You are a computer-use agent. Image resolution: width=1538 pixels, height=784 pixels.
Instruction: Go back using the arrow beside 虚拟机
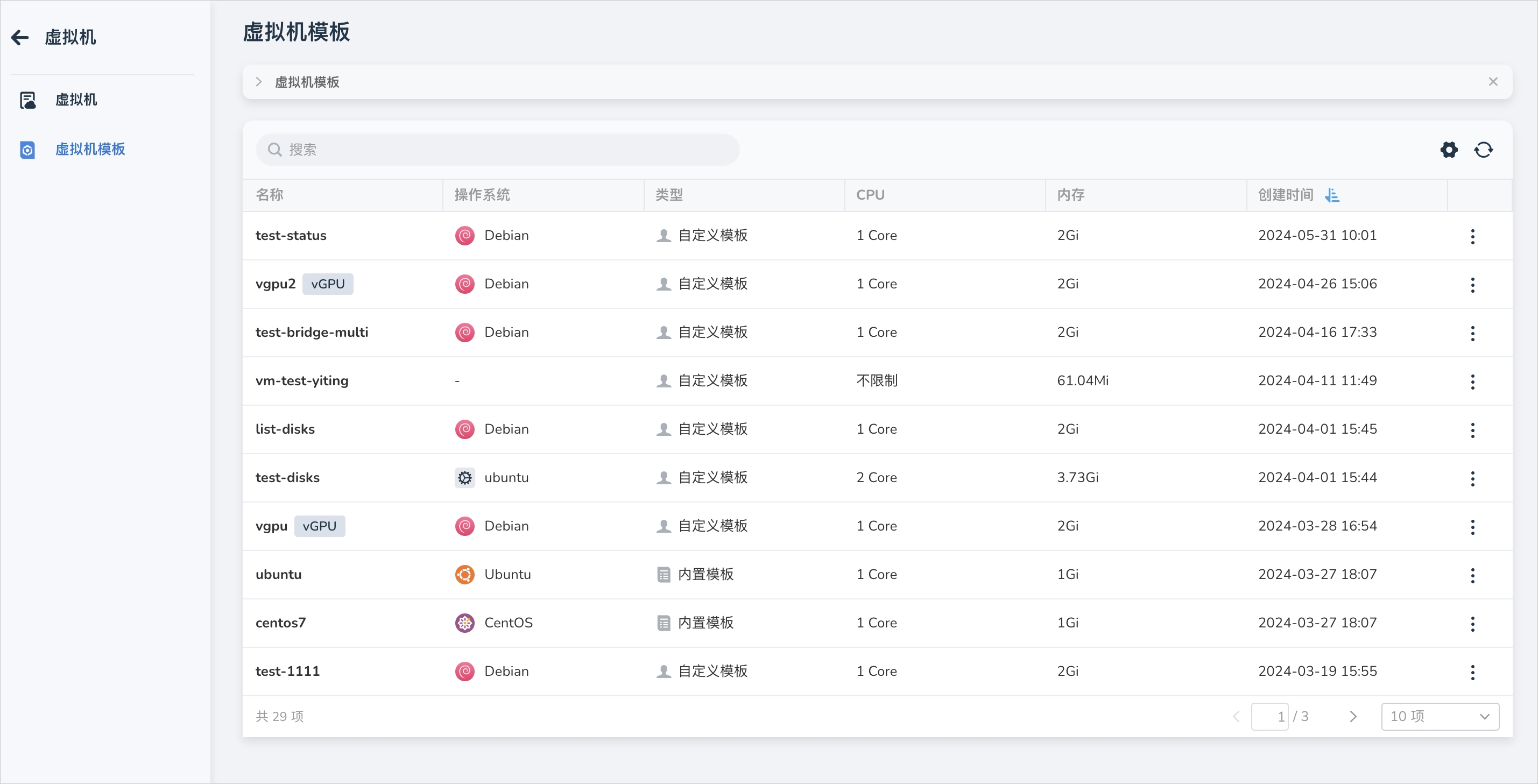click(20, 38)
